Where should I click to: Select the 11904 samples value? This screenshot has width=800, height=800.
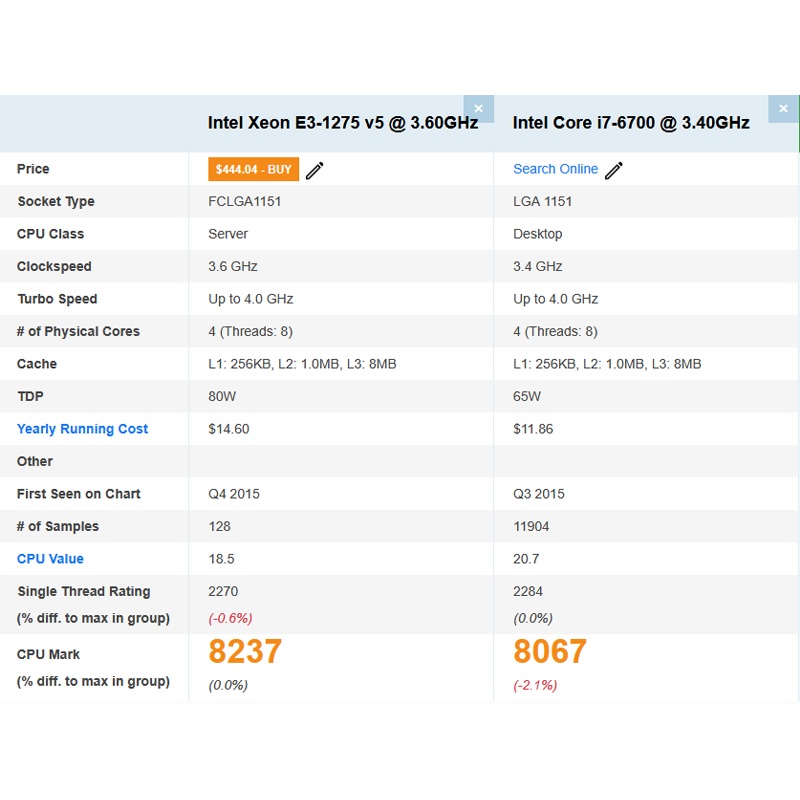(531, 527)
